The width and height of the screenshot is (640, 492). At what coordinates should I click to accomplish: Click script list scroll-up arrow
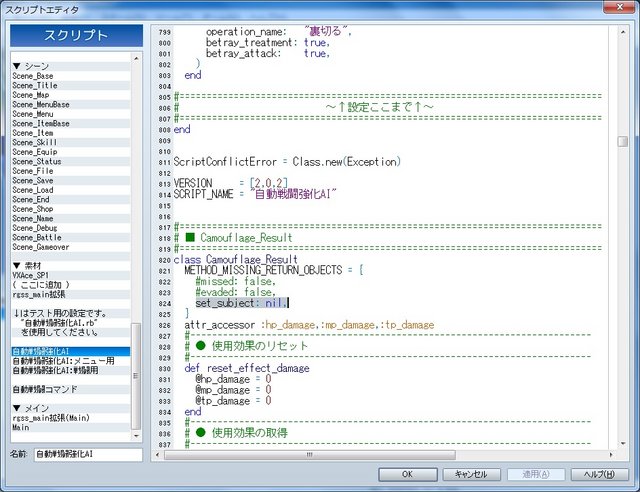(136, 58)
